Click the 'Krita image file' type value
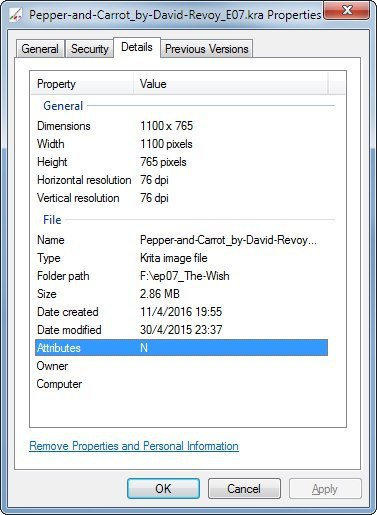Screen dimensions: 377x515 coord(174,258)
